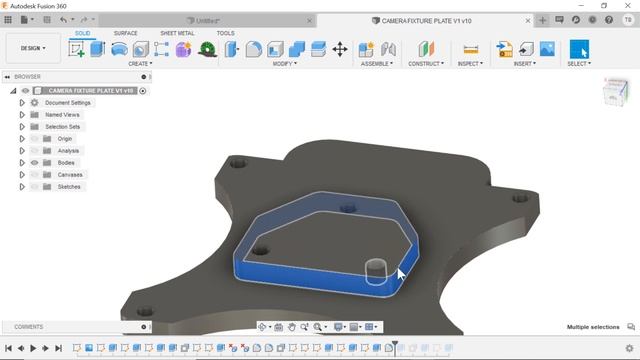Activate component radio button in browser
Viewport: 640px width, 360px height.
[x=143, y=91]
